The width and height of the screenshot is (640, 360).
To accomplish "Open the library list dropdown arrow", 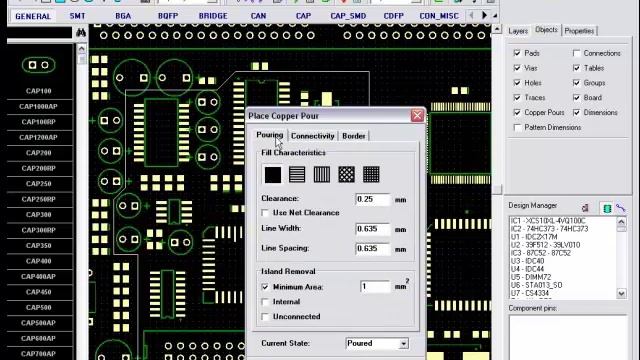I will tap(495, 16).
